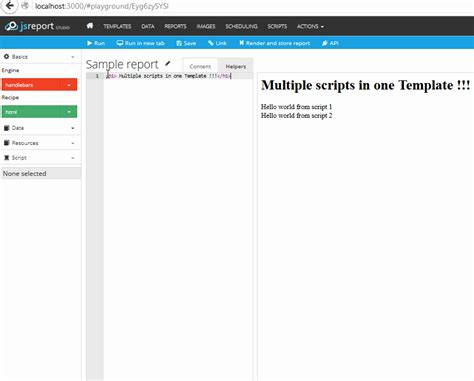This screenshot has height=381, width=474.
Task: Click the Sample report title text
Action: tap(122, 64)
